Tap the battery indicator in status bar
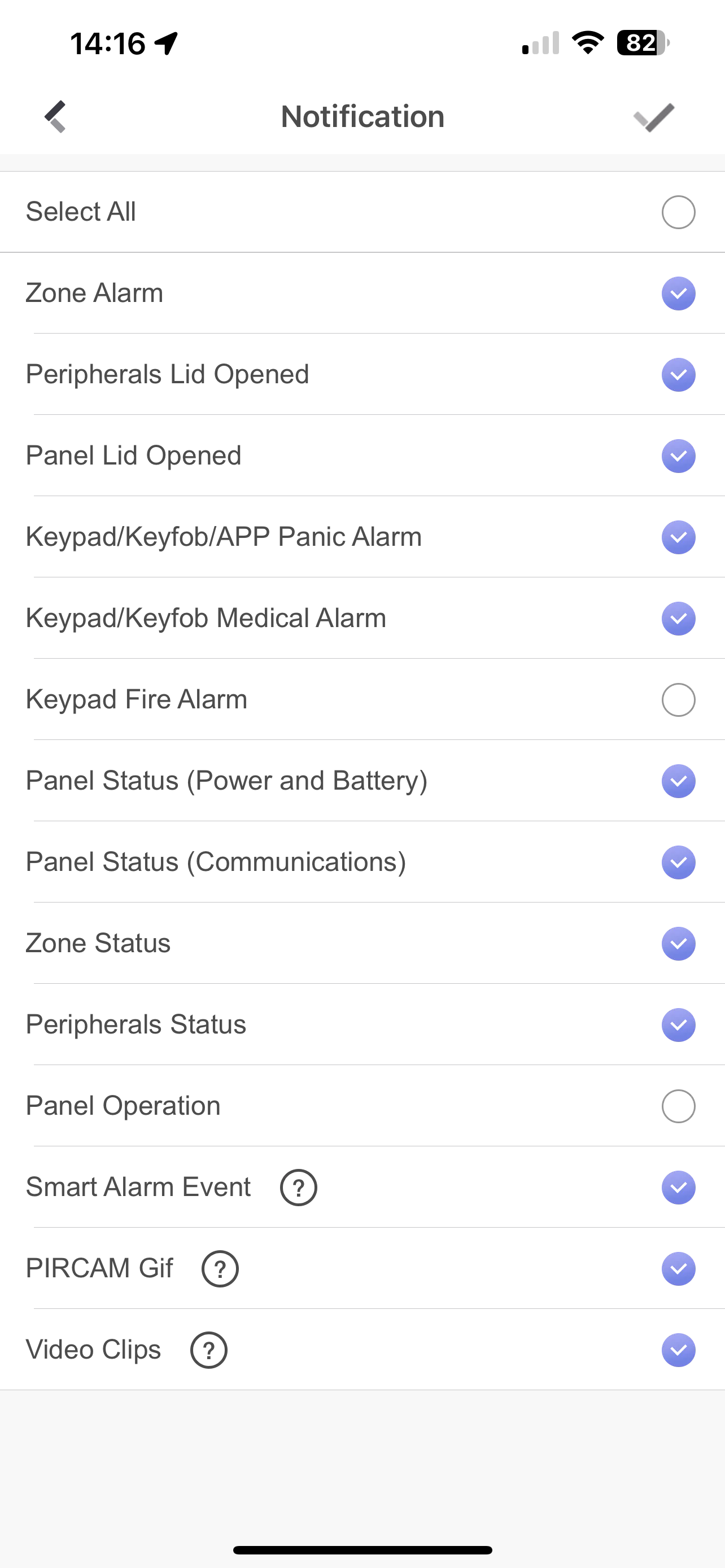 (643, 43)
